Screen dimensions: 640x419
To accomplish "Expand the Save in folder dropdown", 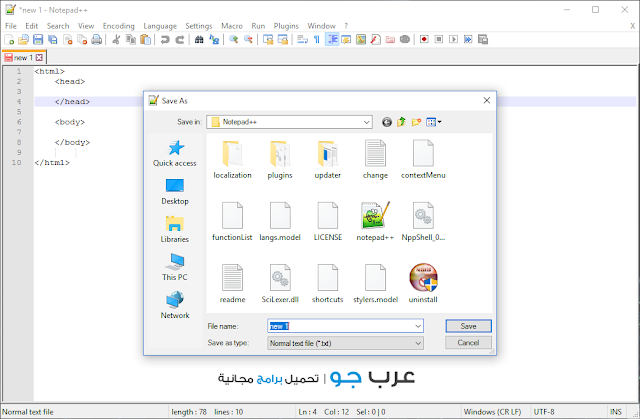I will 366,122.
